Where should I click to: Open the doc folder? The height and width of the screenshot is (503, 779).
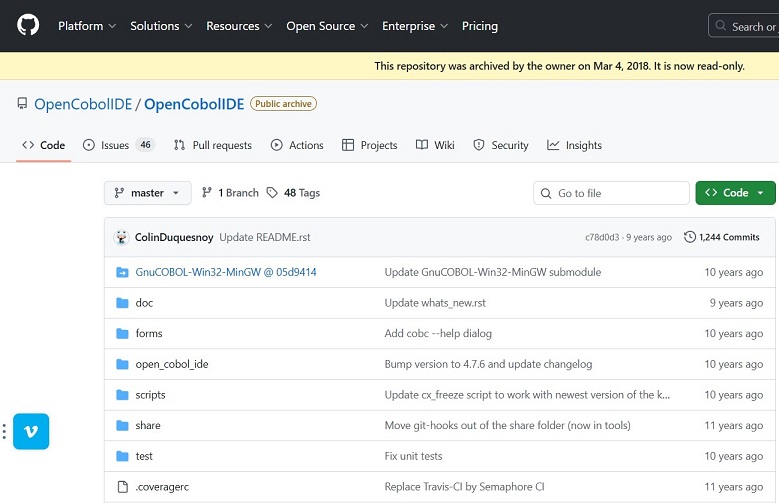(x=144, y=303)
